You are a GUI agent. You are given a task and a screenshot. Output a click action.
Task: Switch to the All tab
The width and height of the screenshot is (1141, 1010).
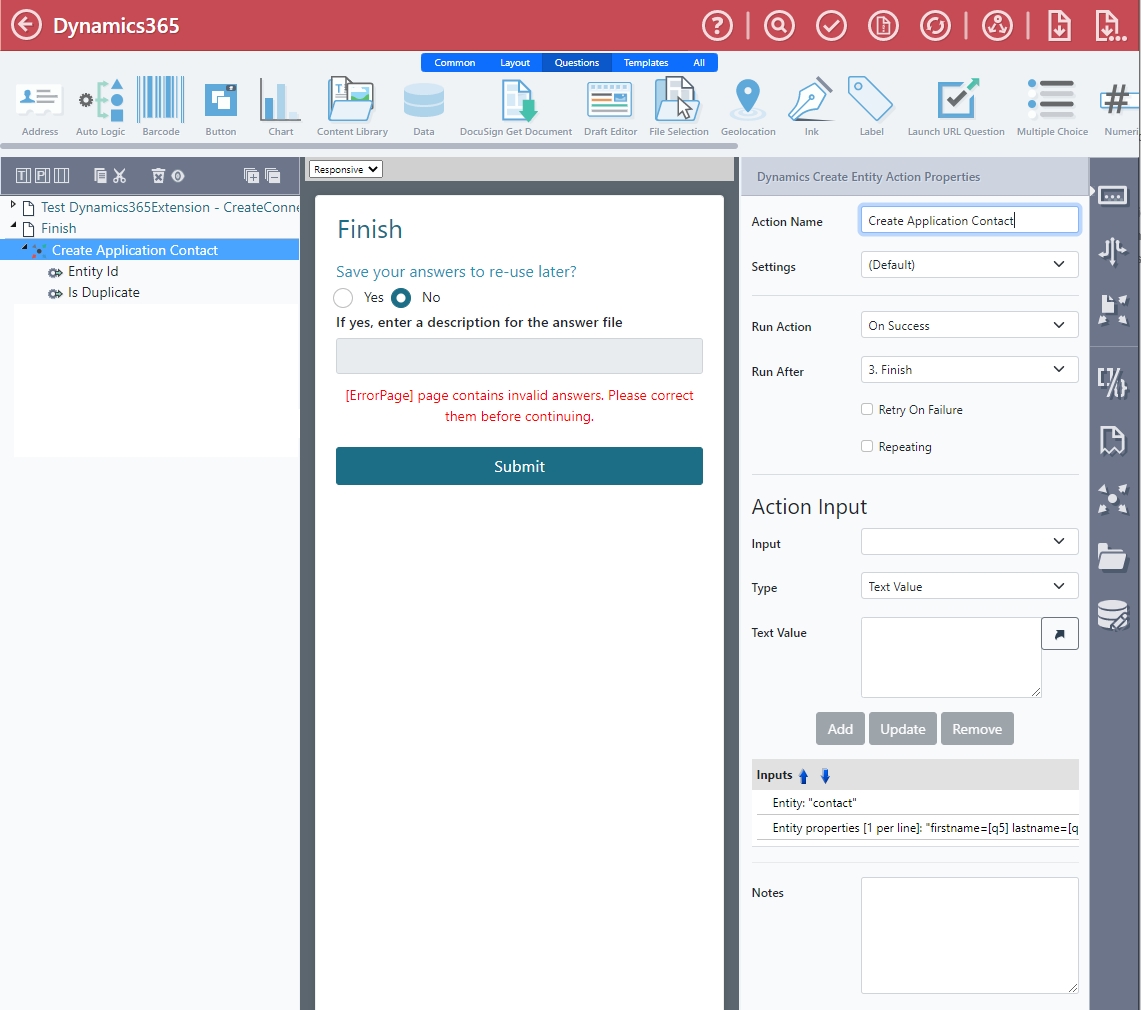tap(699, 63)
